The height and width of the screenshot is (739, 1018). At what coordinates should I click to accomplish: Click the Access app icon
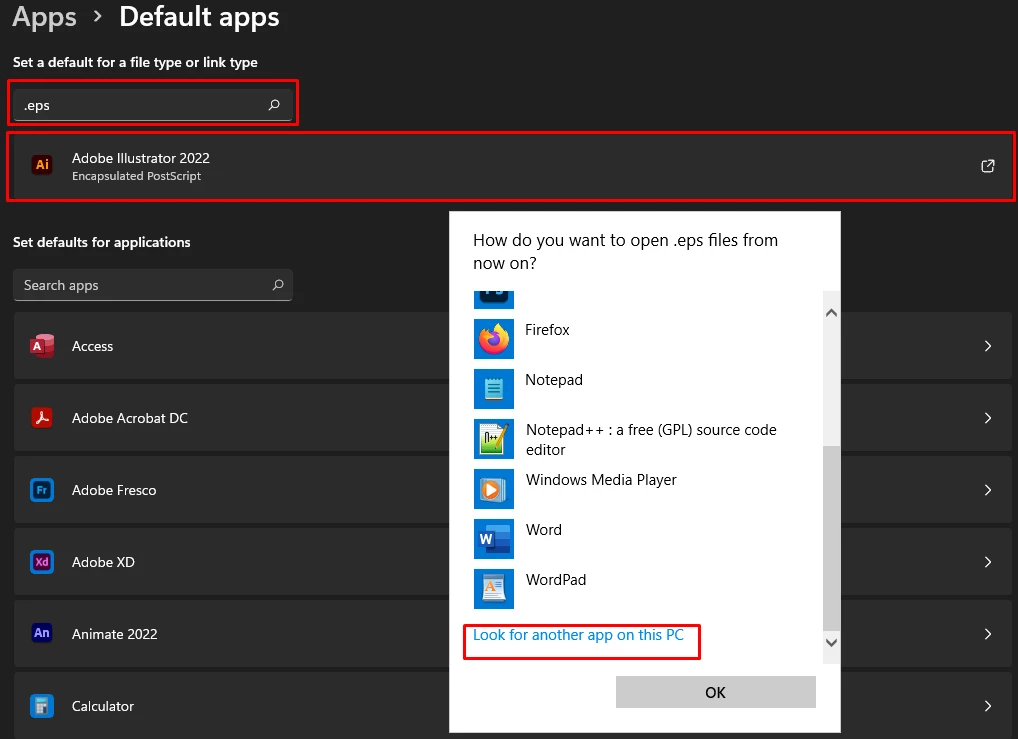pyautogui.click(x=42, y=346)
